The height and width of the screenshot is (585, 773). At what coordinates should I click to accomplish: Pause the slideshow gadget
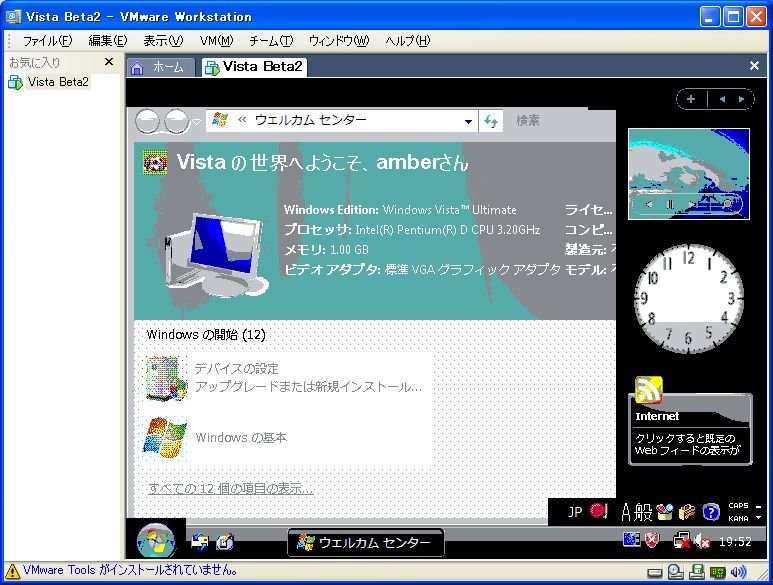670,204
